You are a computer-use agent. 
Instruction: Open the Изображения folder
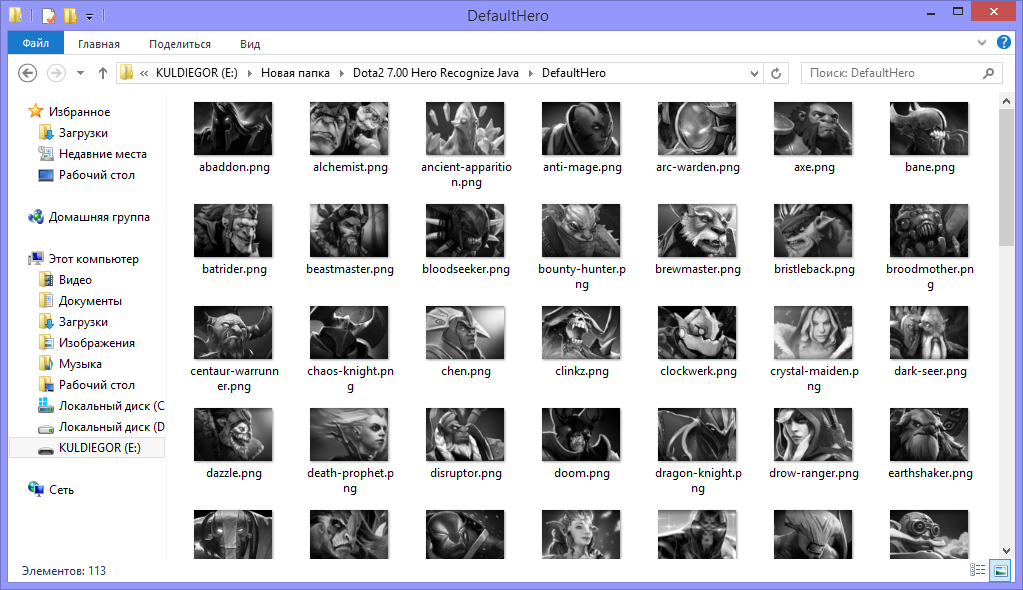tap(97, 343)
